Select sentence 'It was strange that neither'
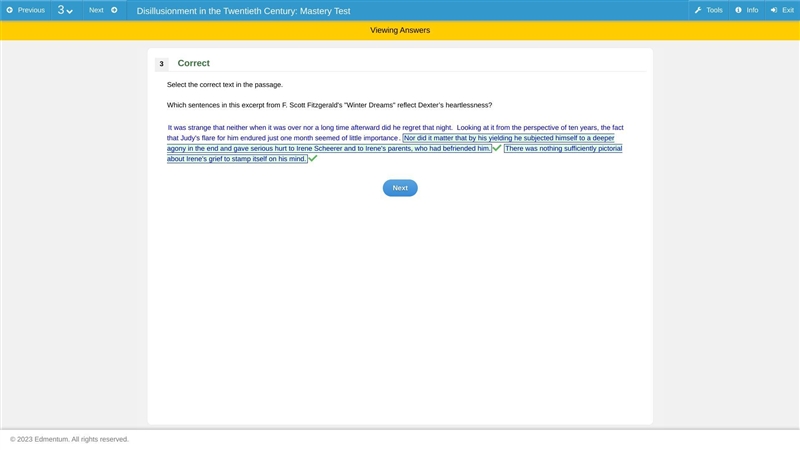The width and height of the screenshot is (800, 450). tap(310, 128)
